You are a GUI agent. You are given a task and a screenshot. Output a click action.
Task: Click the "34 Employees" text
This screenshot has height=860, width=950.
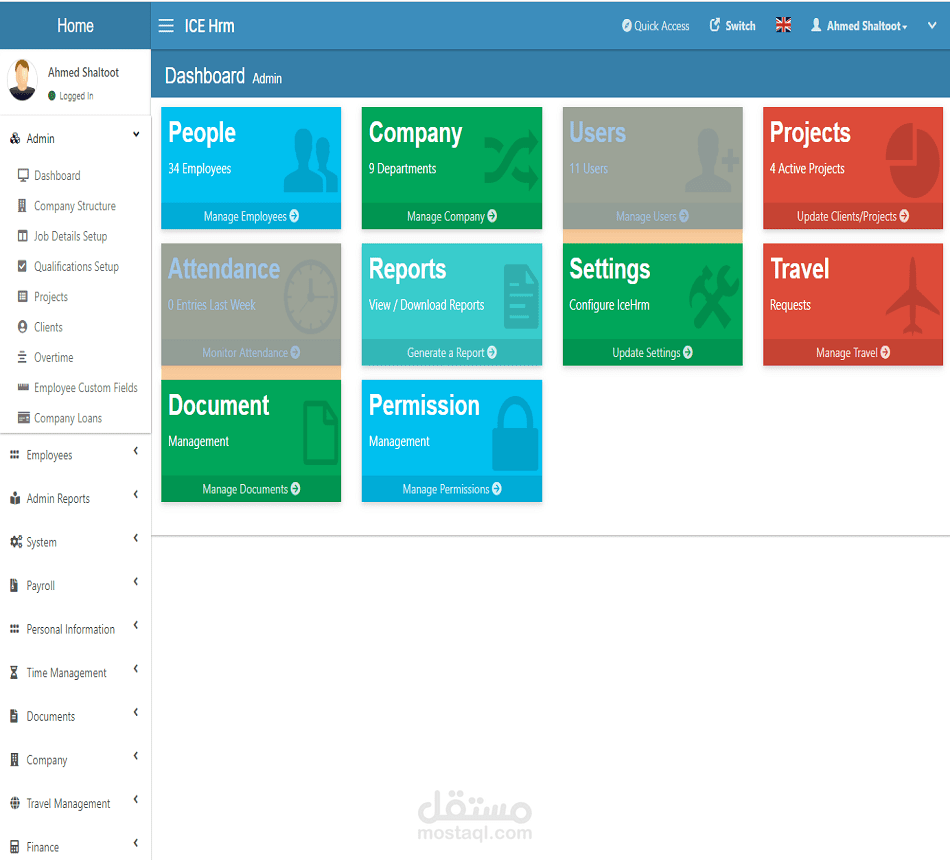click(199, 168)
